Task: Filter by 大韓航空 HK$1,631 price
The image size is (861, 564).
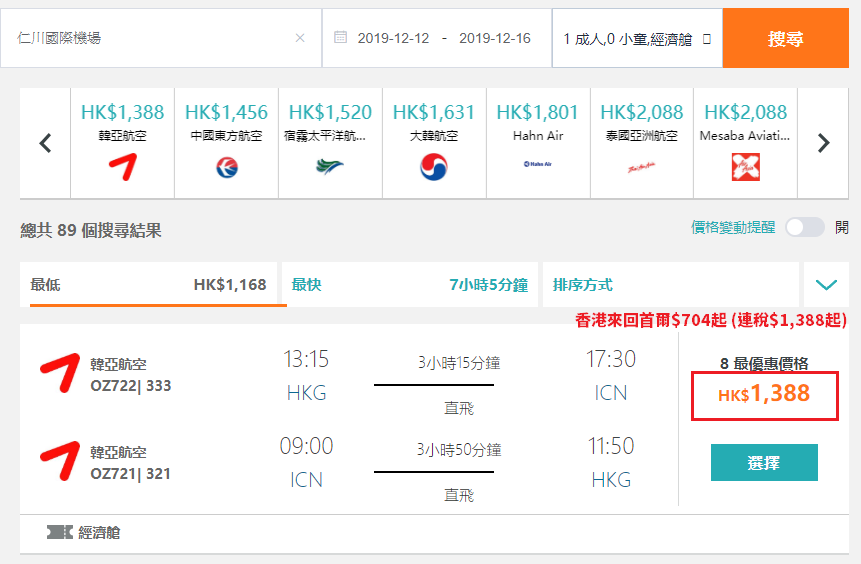Action: point(434,112)
